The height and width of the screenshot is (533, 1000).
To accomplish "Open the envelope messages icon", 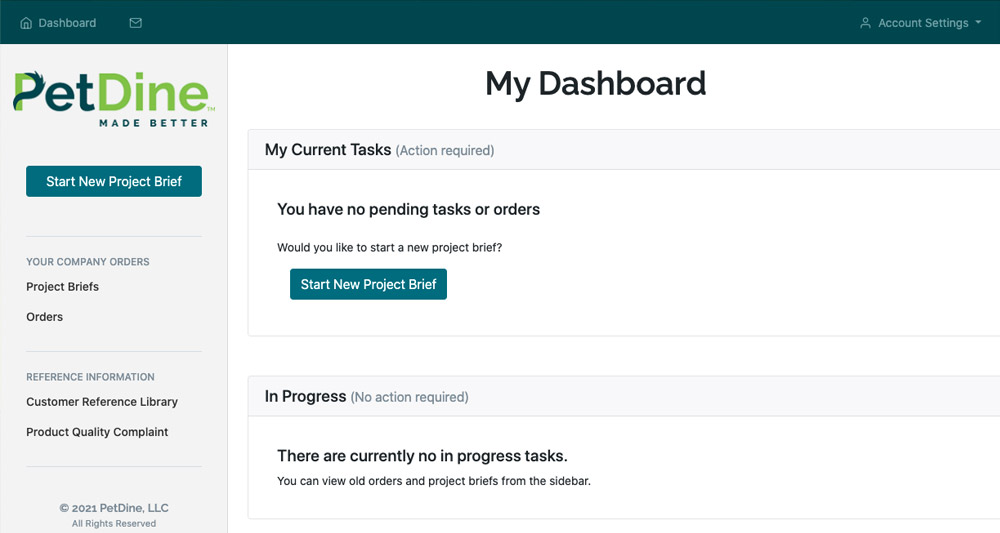I will [135, 23].
